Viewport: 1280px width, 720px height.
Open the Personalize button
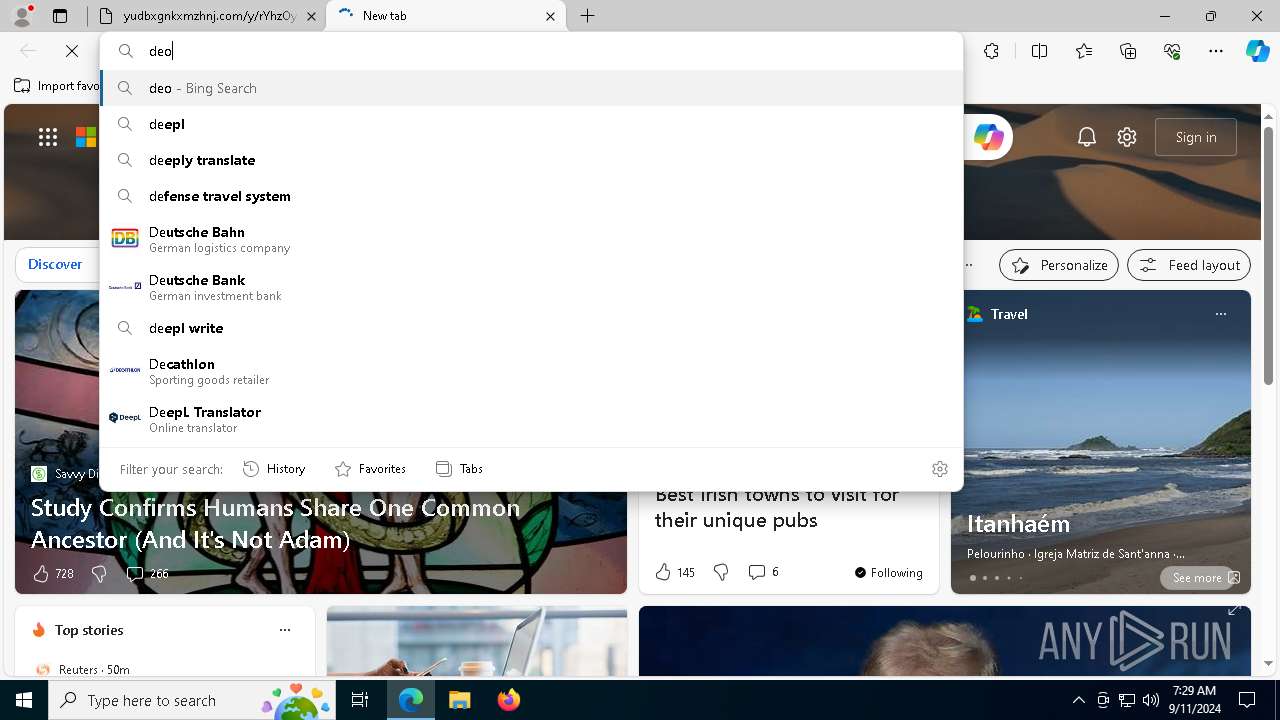1059,265
